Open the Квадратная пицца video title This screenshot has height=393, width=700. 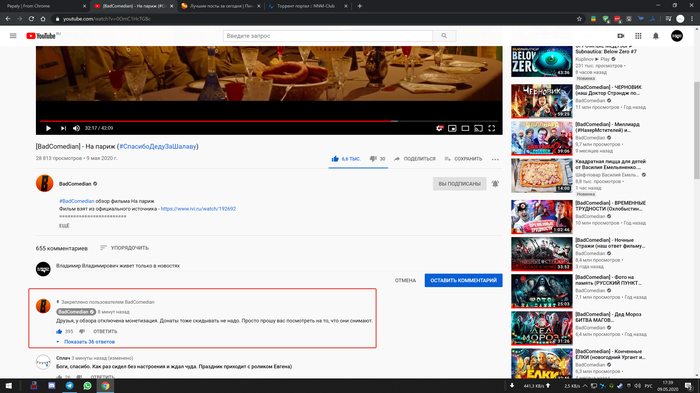click(610, 164)
